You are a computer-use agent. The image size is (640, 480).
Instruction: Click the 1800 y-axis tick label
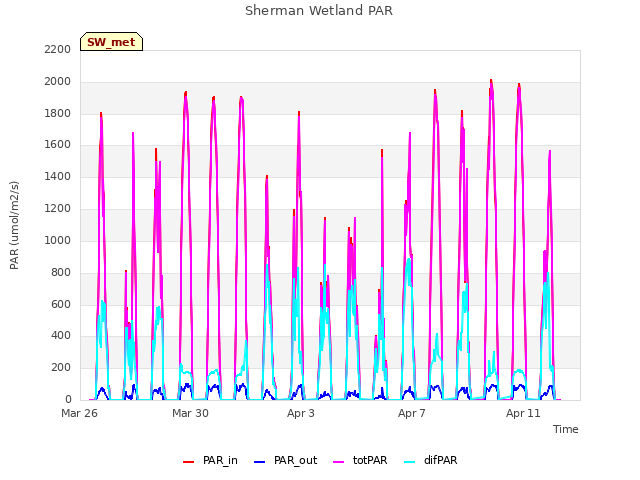point(58,113)
